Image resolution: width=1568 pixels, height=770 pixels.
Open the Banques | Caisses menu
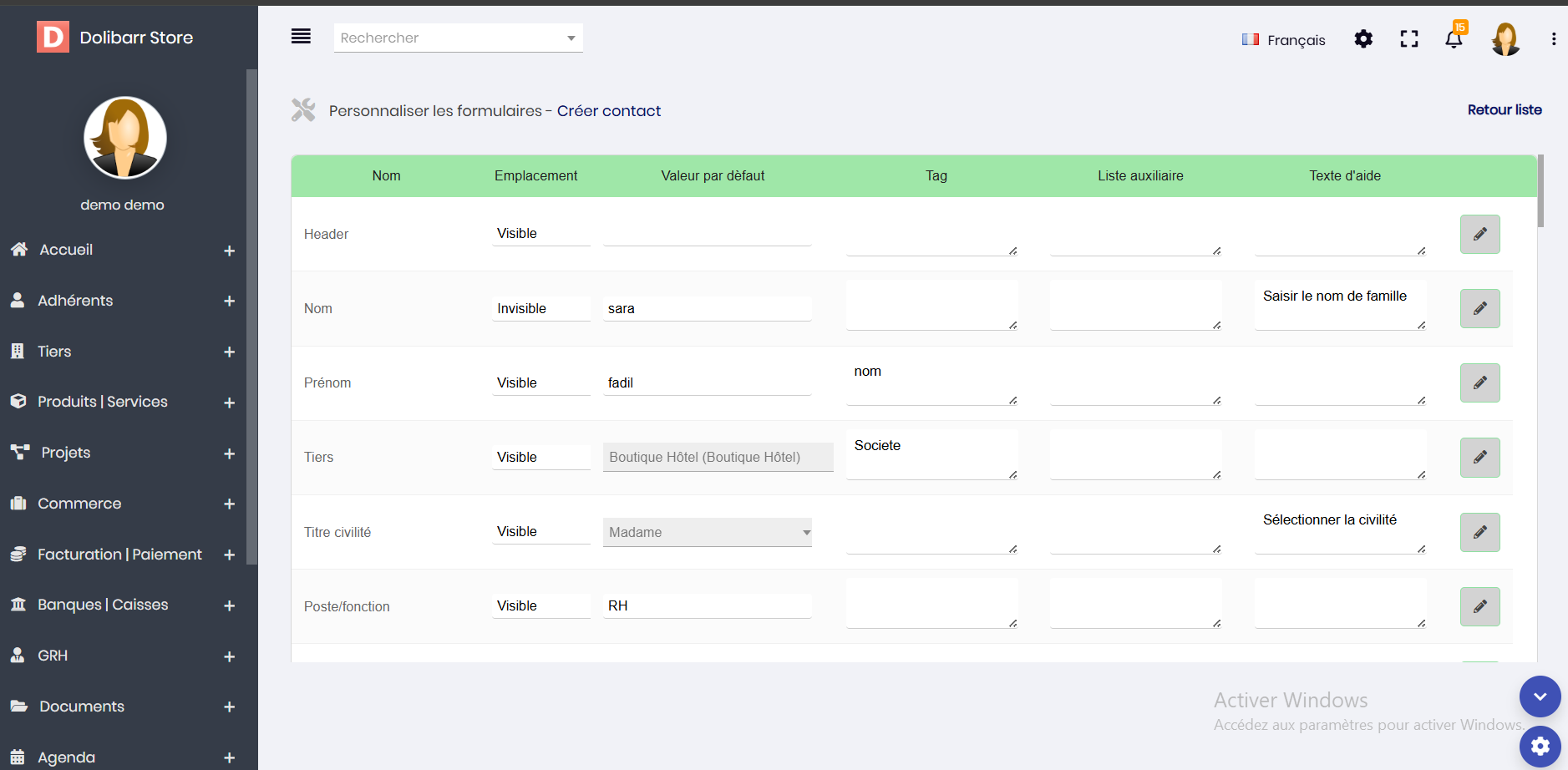pos(103,605)
